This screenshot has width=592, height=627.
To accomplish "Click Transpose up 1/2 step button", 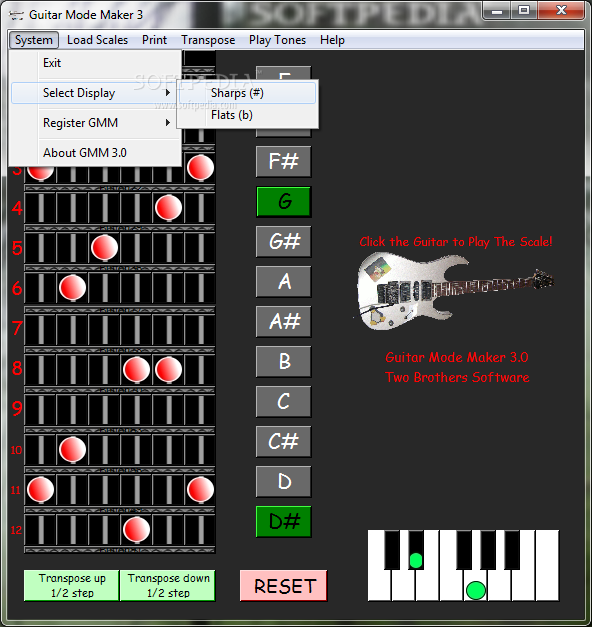I will coord(72,585).
